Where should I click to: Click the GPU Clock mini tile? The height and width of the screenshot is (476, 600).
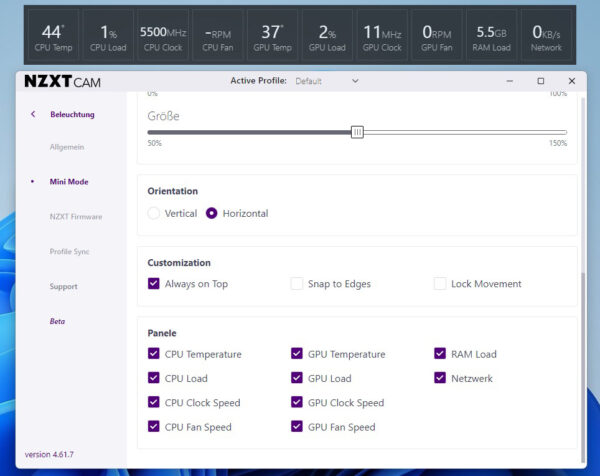pos(382,35)
